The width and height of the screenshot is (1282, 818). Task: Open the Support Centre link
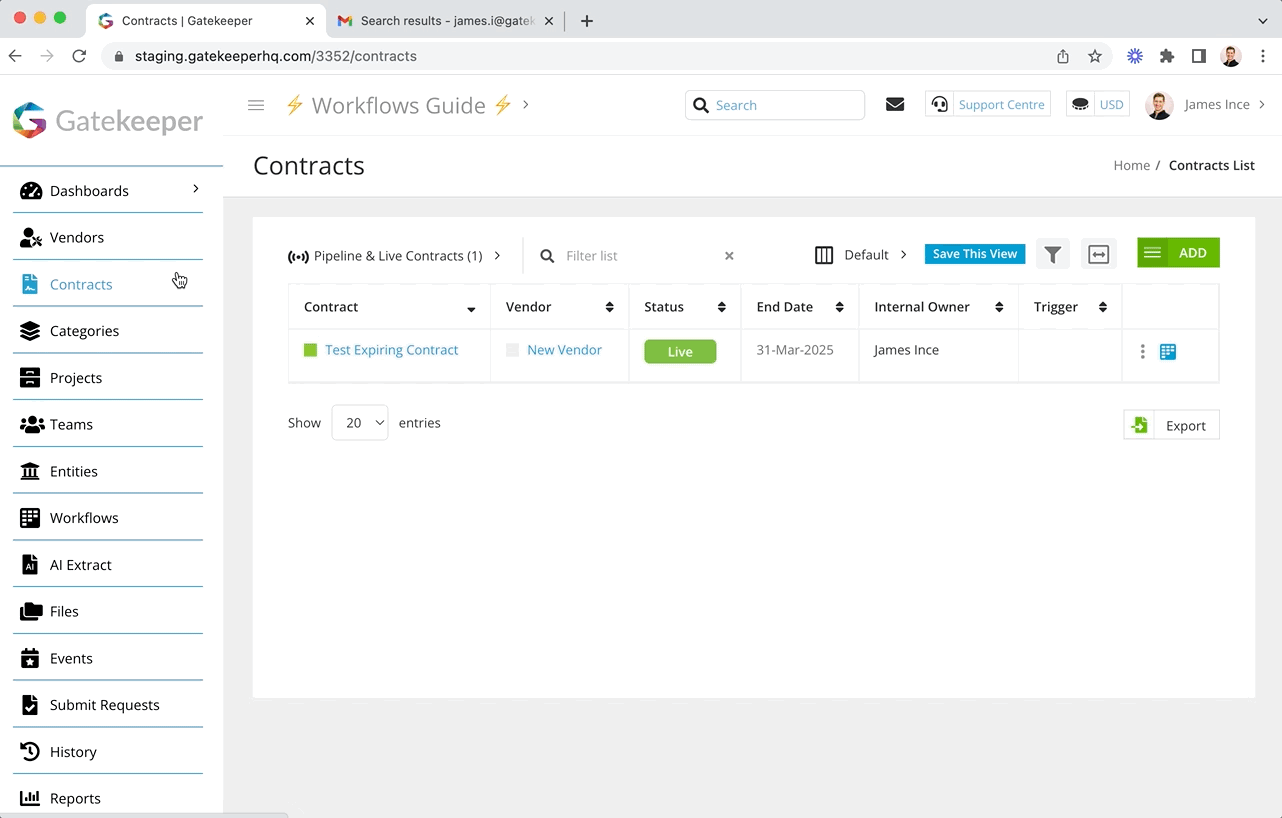click(1001, 104)
